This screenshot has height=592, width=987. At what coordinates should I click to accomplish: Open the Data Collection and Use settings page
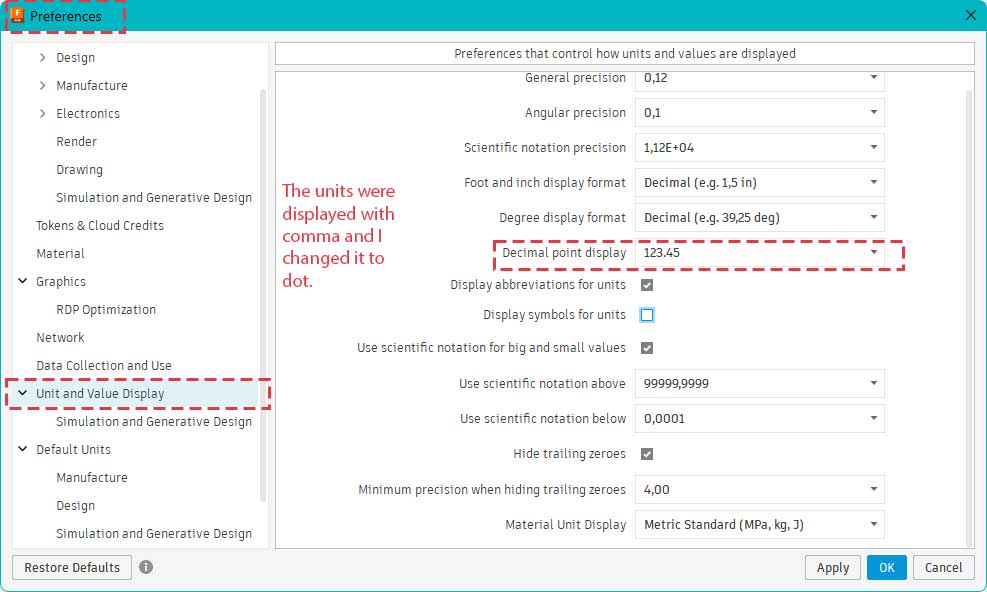(x=103, y=365)
